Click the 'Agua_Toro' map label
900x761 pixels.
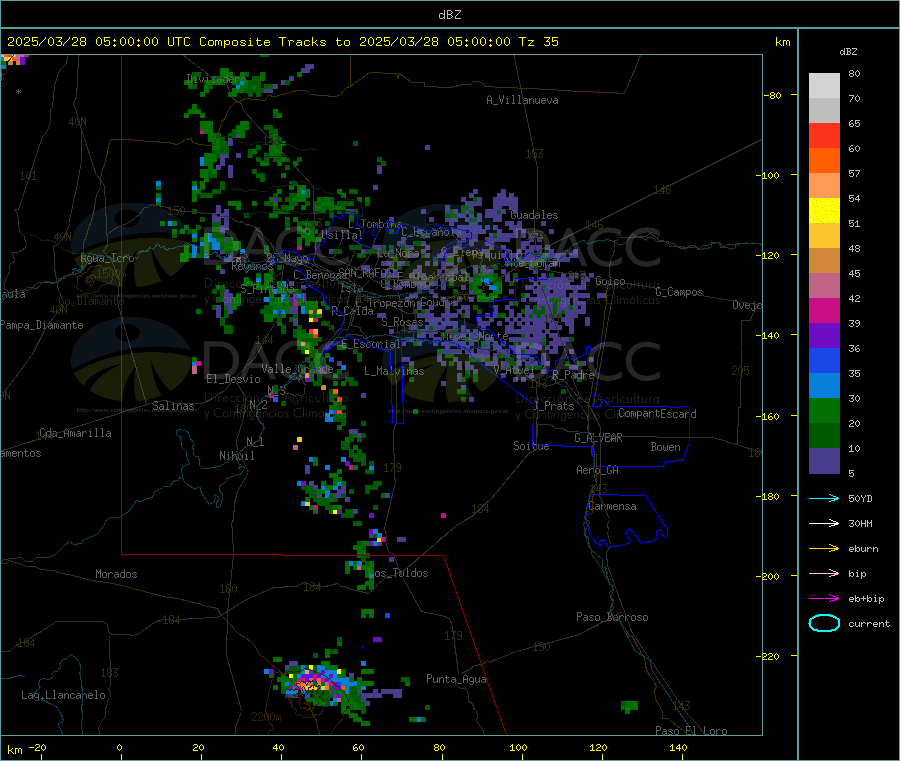pyautogui.click(x=107, y=258)
